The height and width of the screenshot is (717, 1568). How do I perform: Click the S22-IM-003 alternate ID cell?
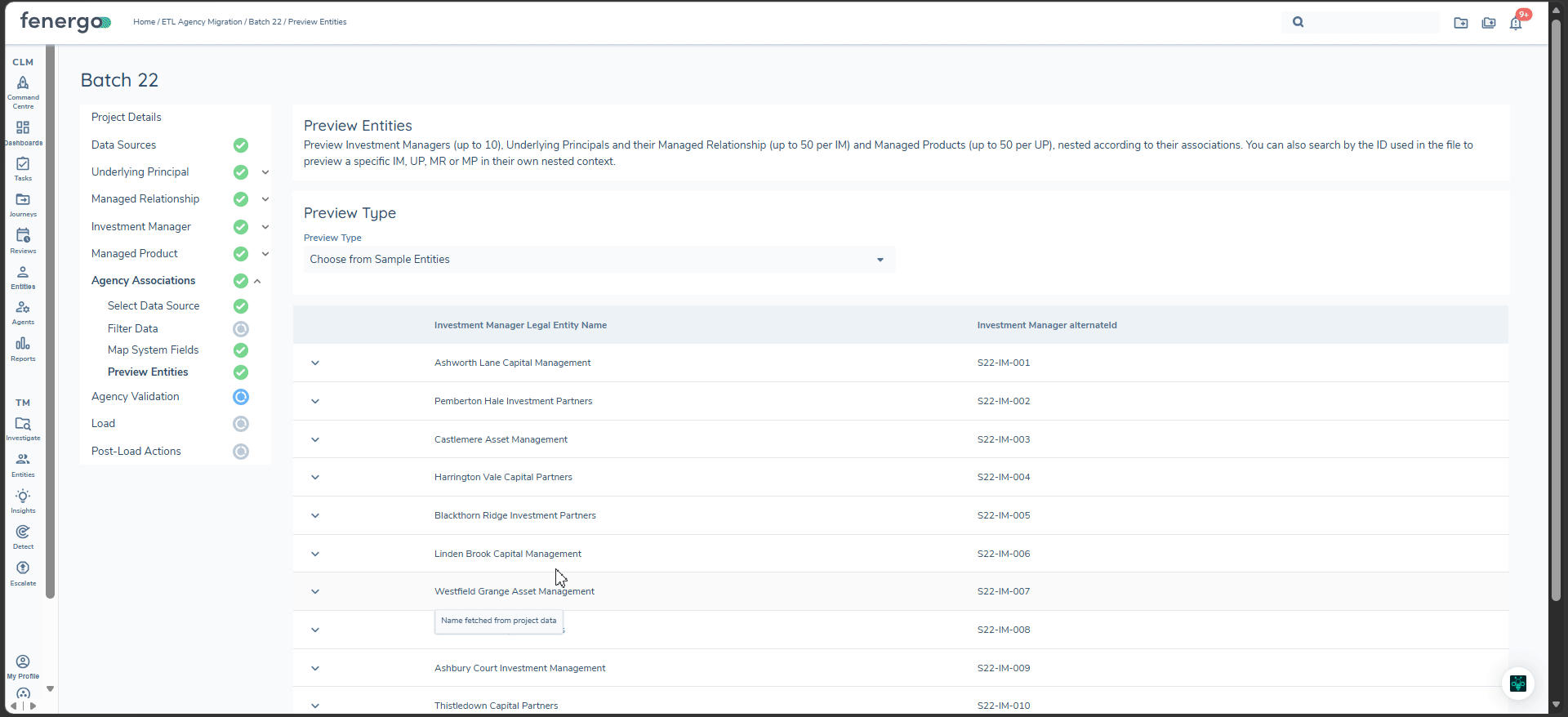[1004, 439]
